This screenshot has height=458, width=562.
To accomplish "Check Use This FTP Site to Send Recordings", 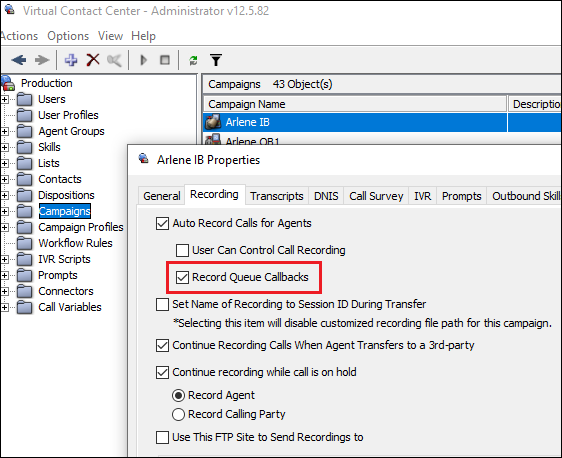I will click(x=162, y=438).
